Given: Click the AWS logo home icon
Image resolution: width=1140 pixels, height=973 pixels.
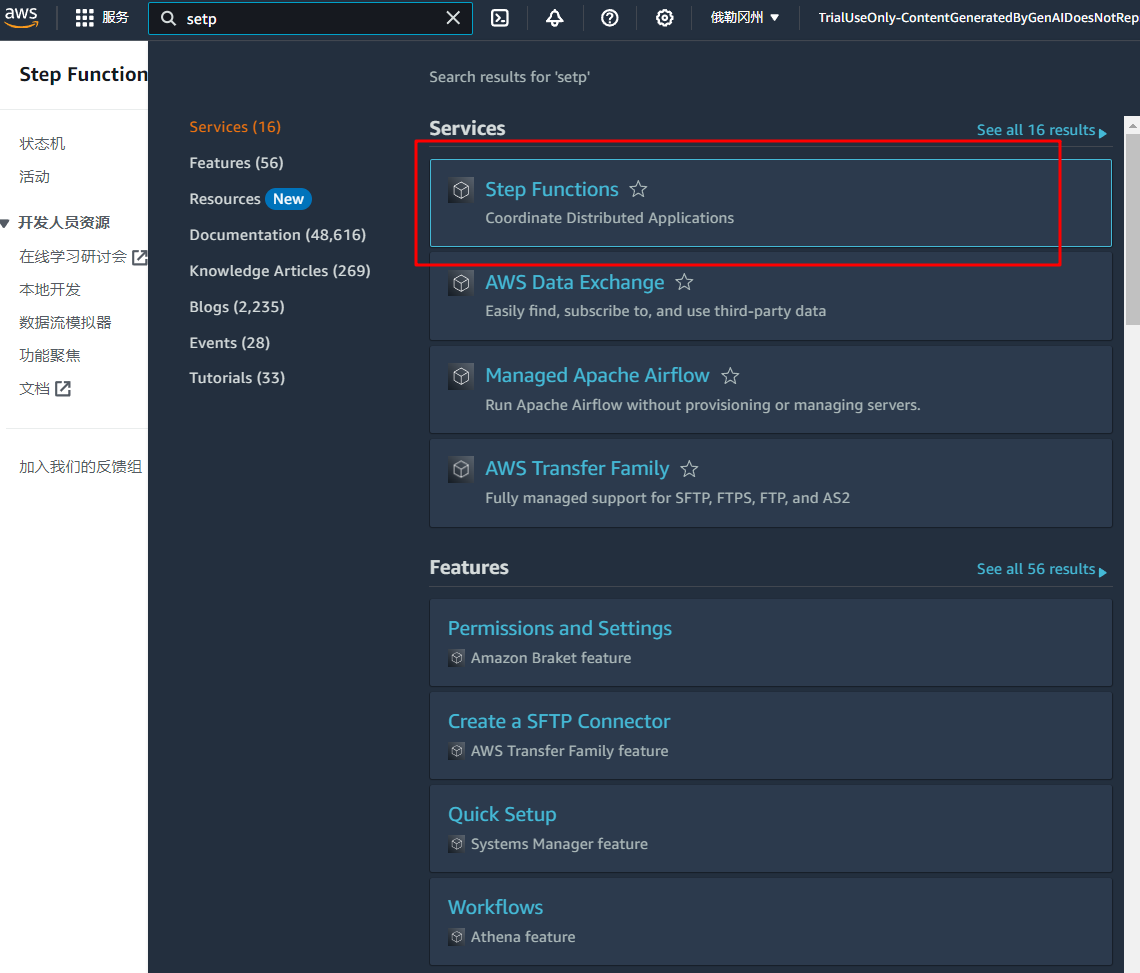Looking at the screenshot, I should tap(21, 17).
